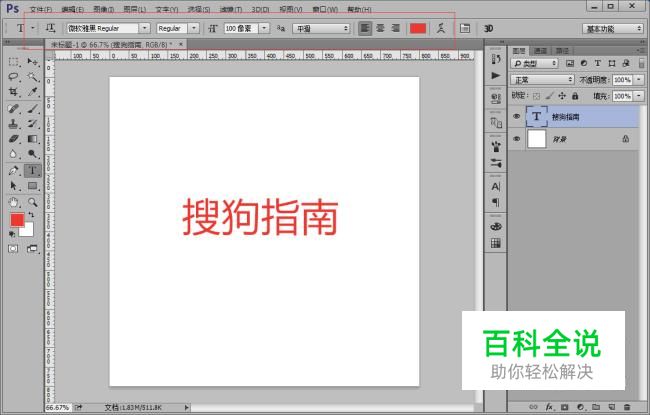
Task: Open the warp text dialog
Action: tap(441, 28)
